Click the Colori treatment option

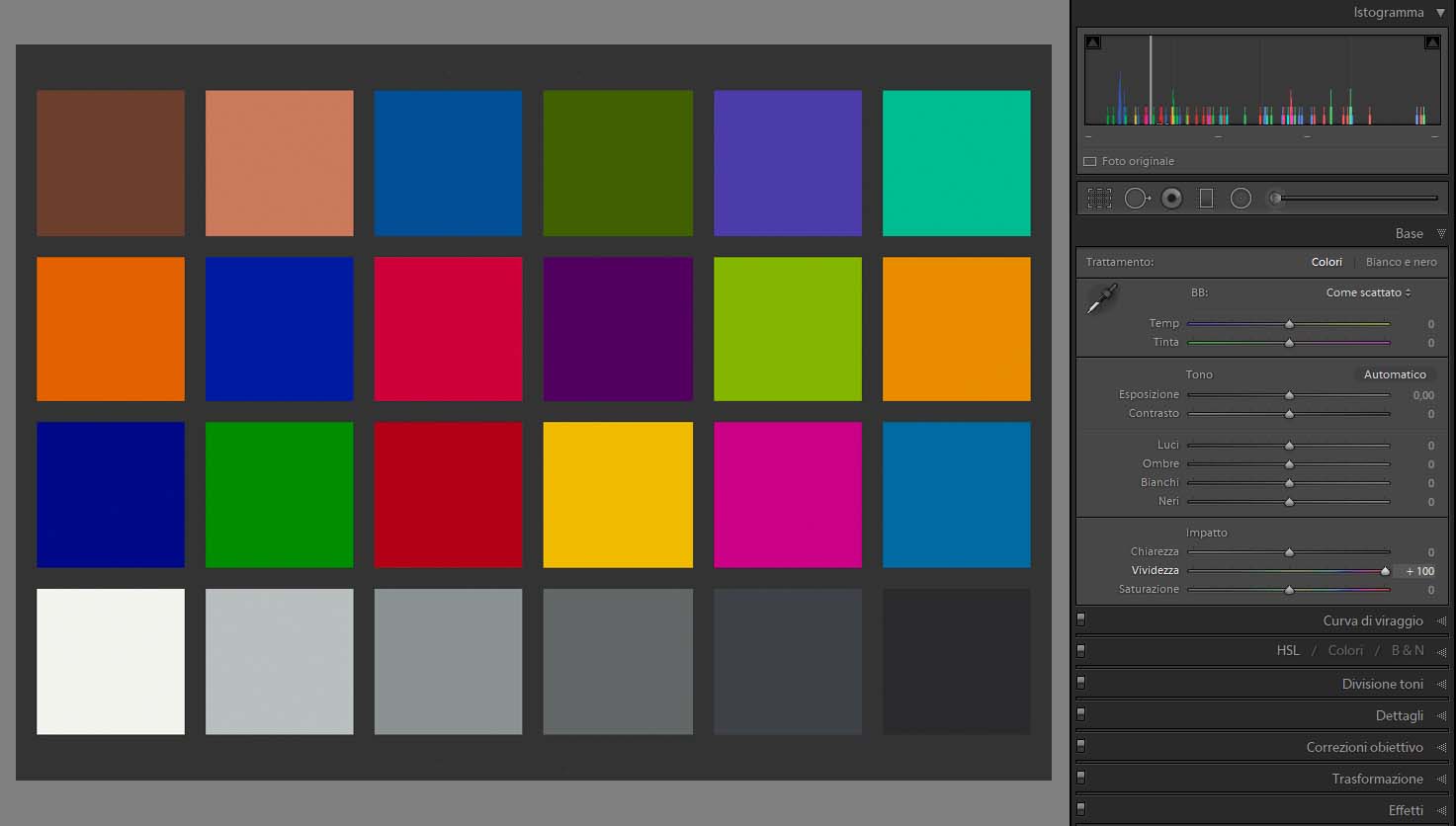point(1327,262)
